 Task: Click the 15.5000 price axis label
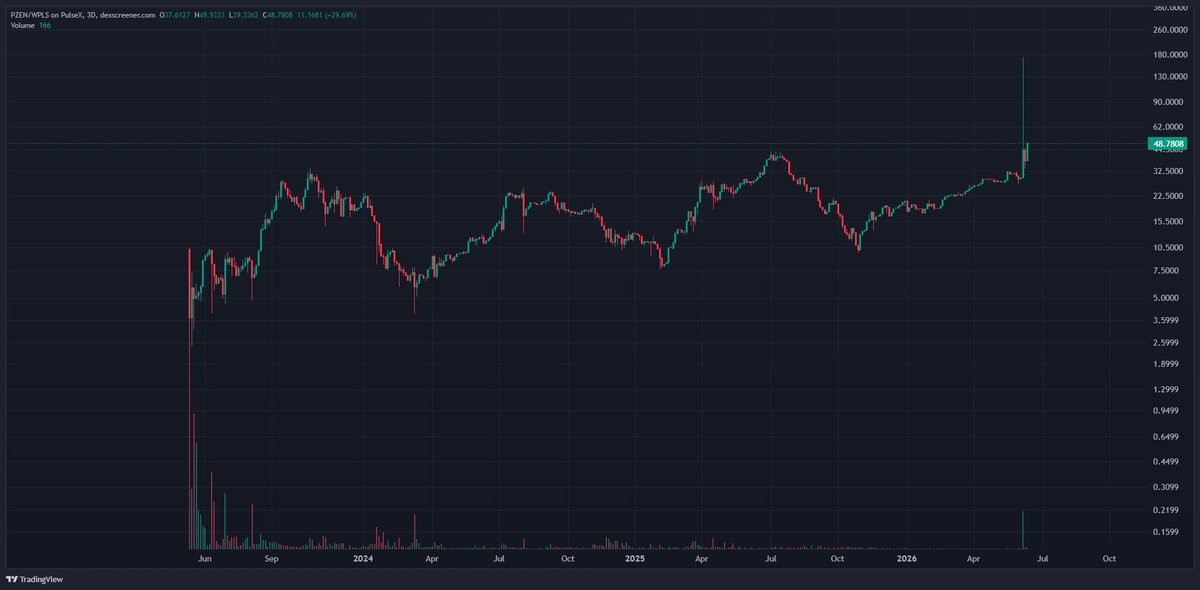tap(1169, 221)
